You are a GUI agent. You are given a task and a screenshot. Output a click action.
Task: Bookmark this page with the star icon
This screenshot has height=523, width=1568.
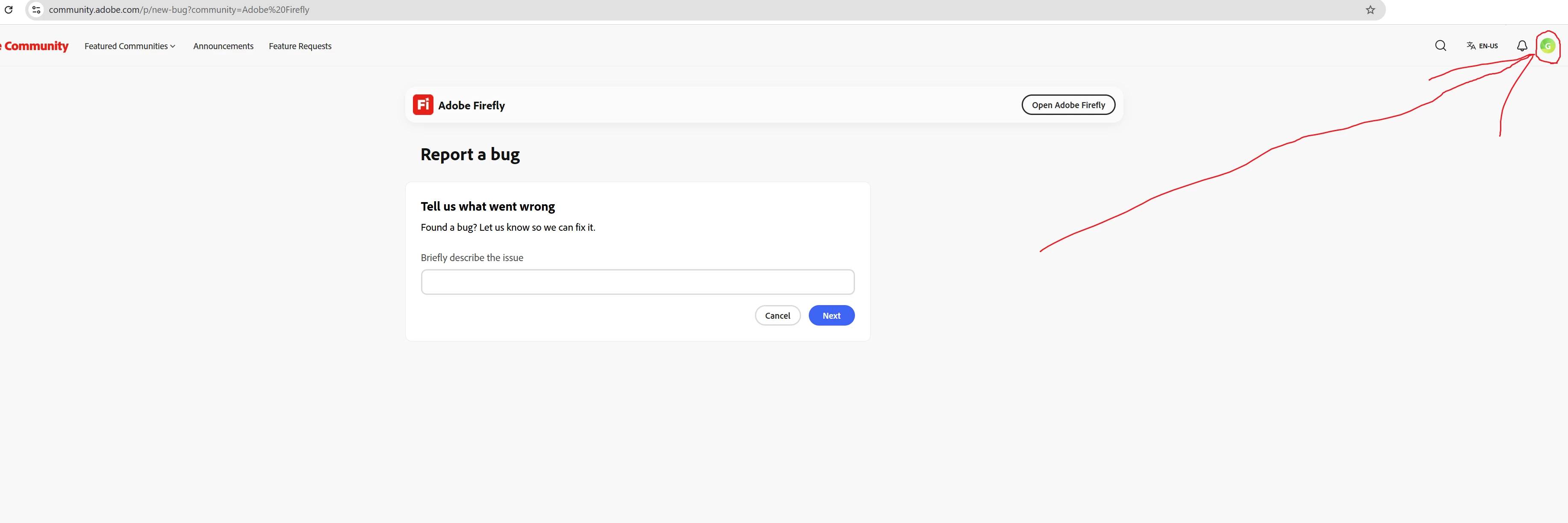(x=1370, y=10)
